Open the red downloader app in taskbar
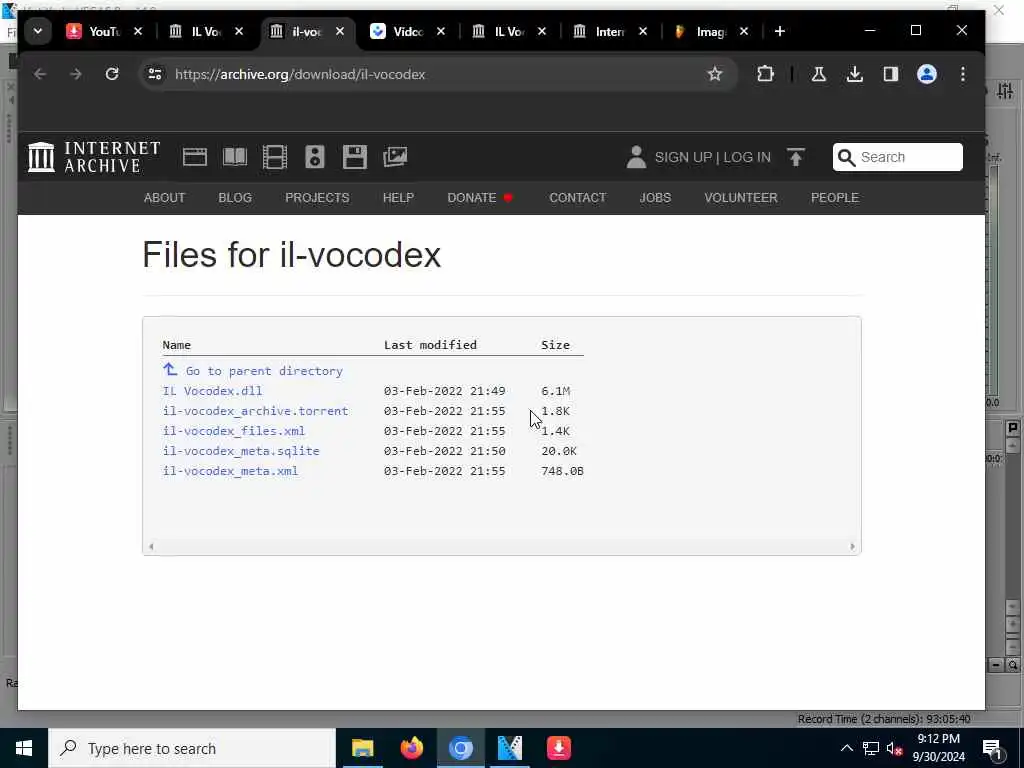This screenshot has height=768, width=1024. (x=559, y=748)
